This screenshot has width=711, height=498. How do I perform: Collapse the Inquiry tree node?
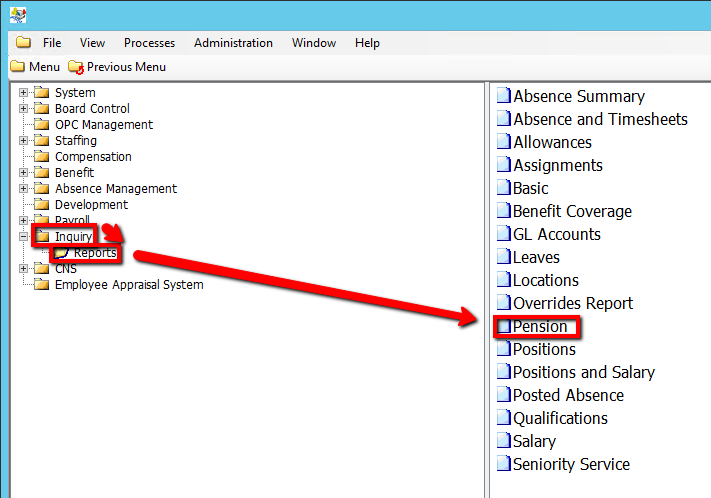click(23, 237)
